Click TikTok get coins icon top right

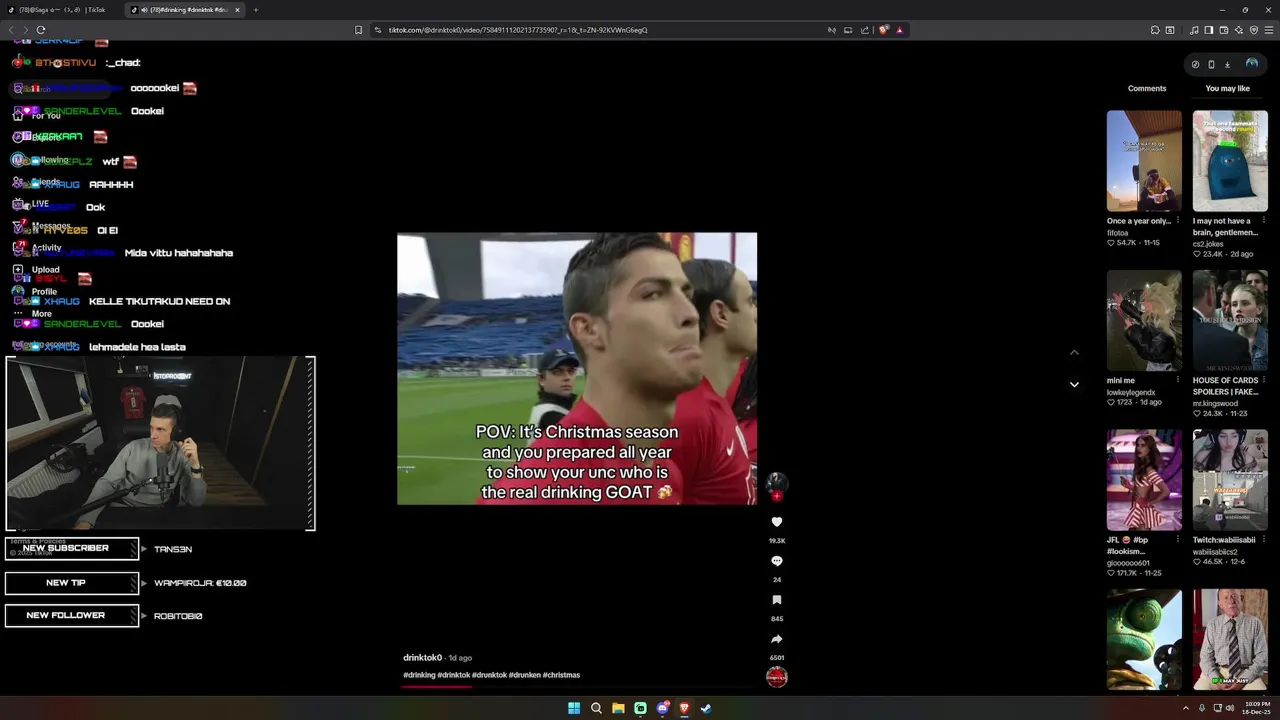tap(1195, 64)
